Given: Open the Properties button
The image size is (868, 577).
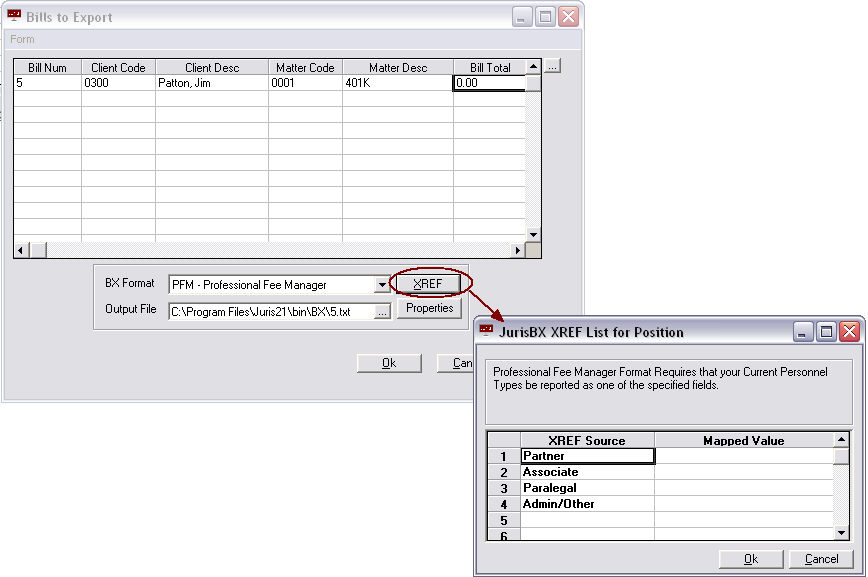Looking at the screenshot, I should (x=429, y=309).
